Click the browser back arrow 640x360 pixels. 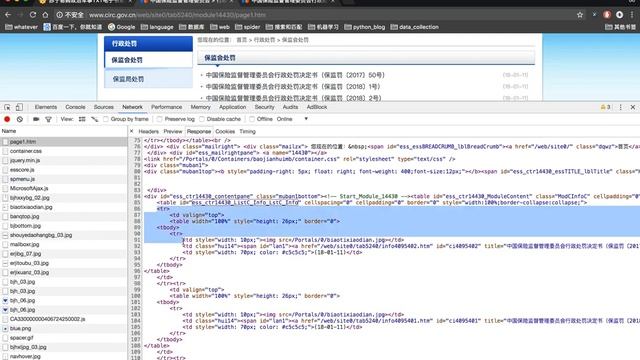(x=8, y=15)
